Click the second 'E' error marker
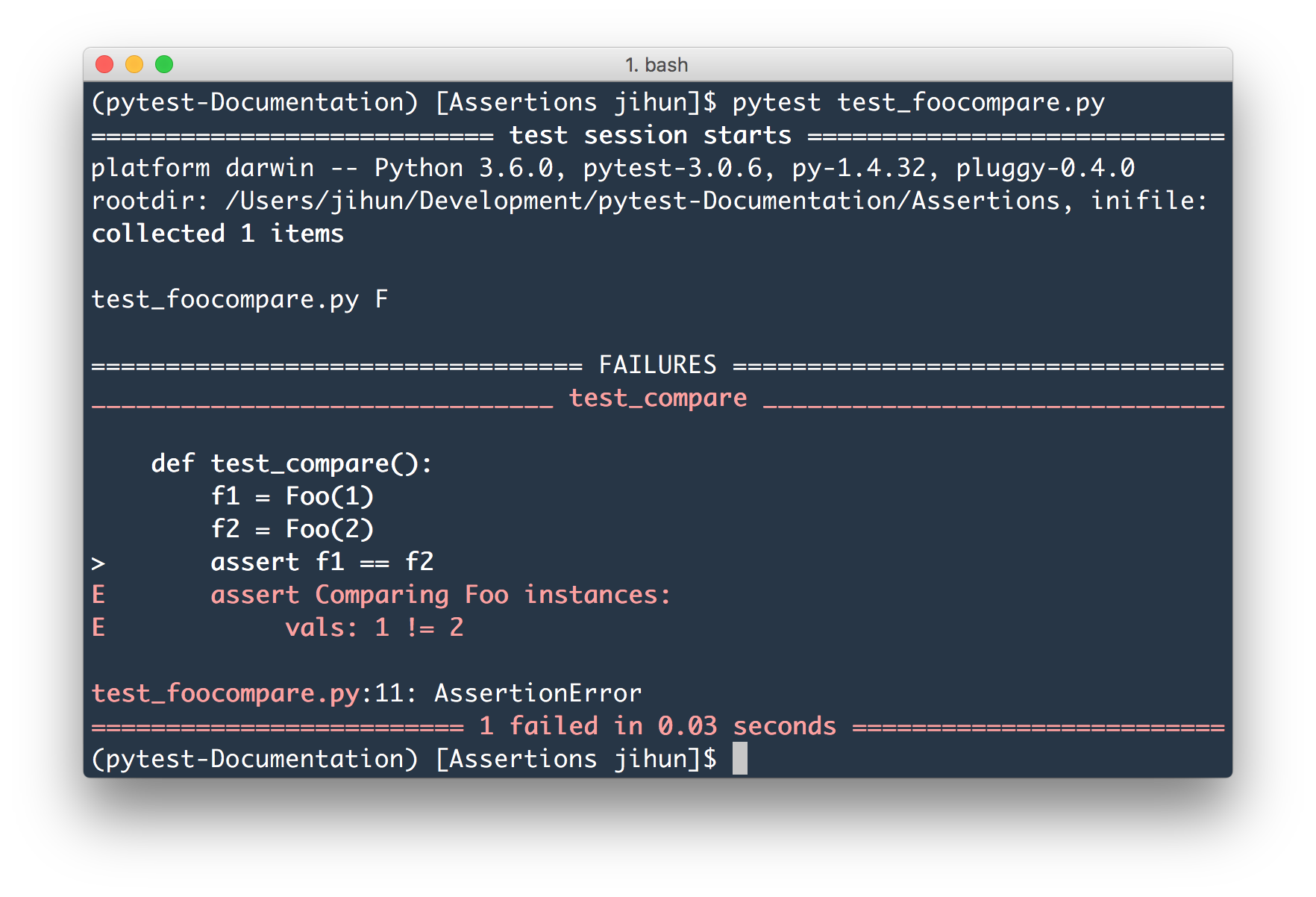 [x=98, y=628]
